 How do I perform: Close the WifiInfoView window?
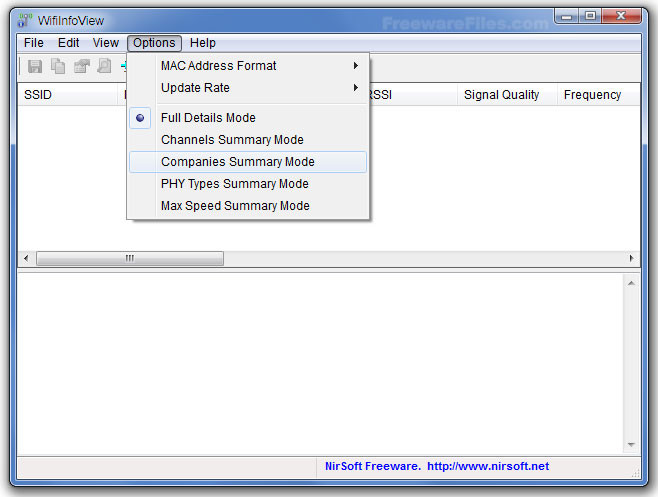point(621,16)
